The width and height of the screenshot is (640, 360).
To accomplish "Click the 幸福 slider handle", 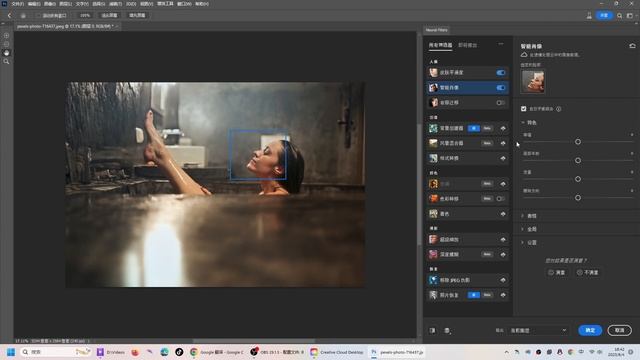I will (x=578, y=142).
